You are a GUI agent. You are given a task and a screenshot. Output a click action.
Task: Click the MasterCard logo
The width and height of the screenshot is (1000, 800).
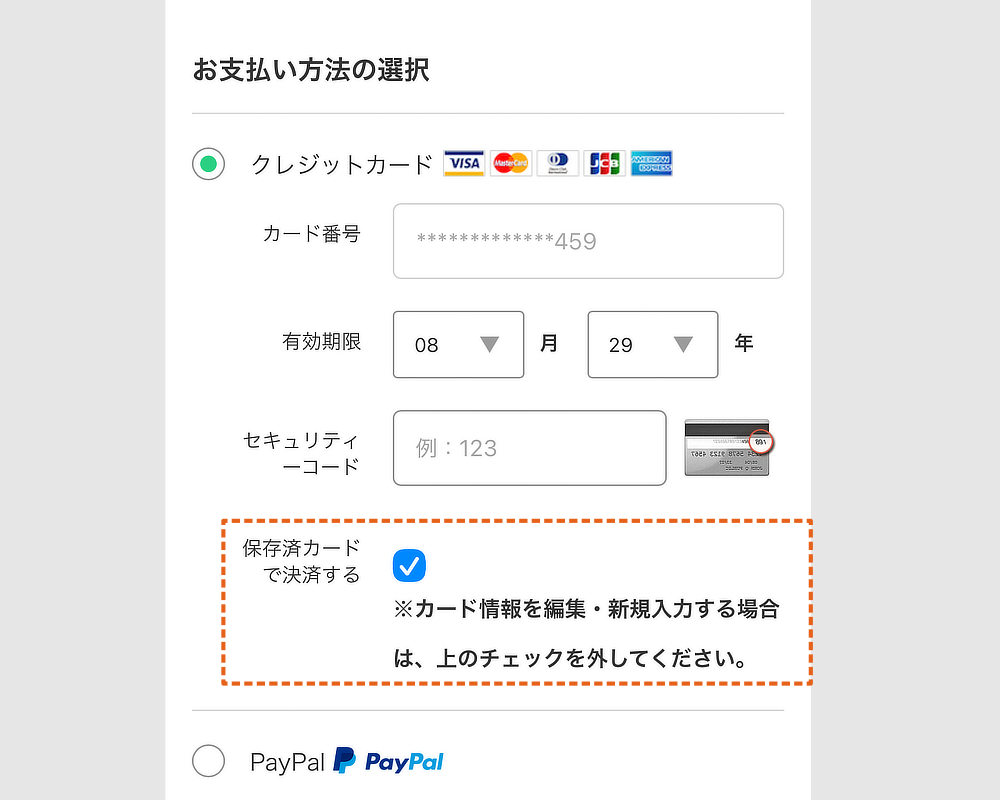511,163
